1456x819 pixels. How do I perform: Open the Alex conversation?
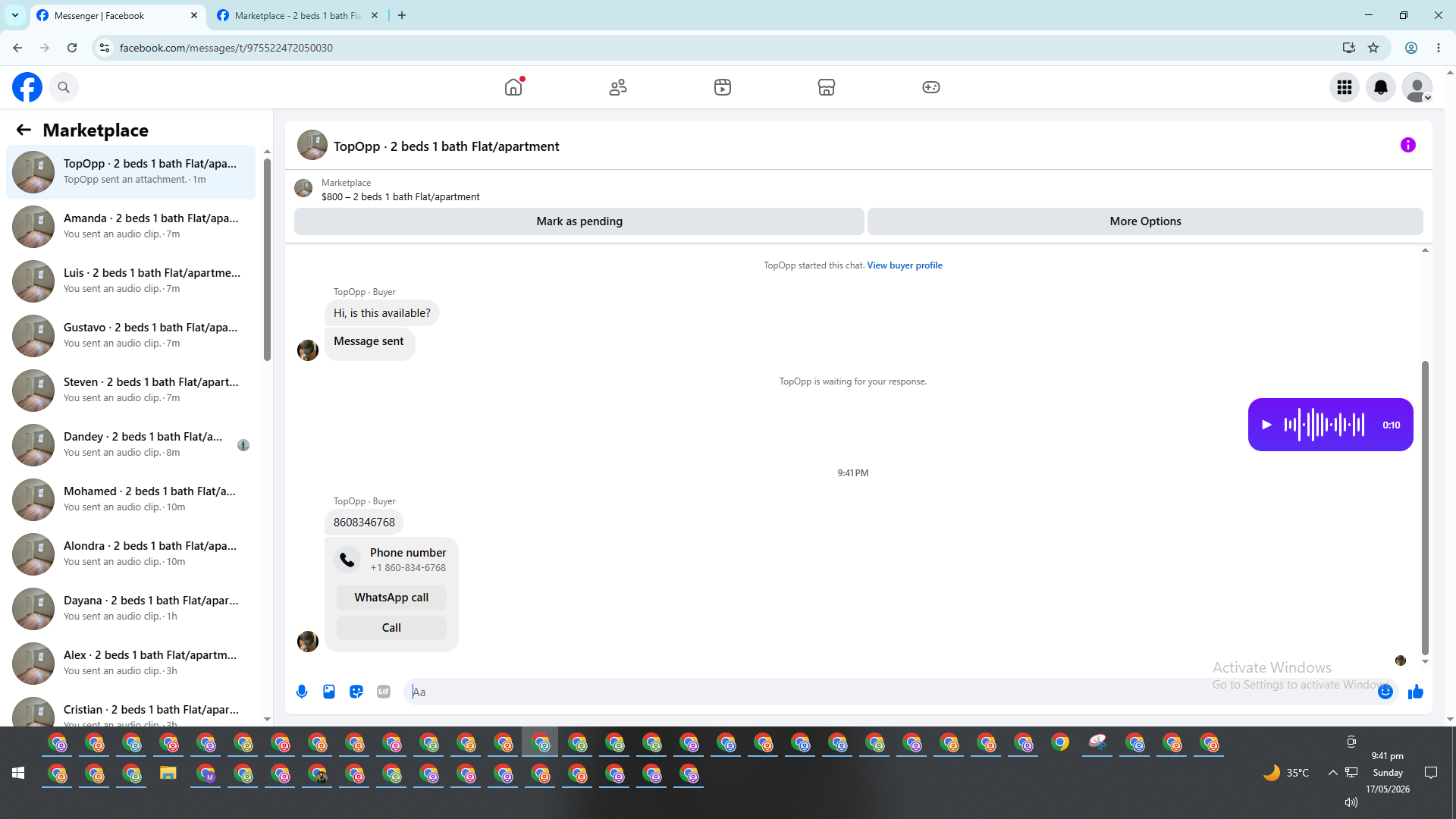click(x=131, y=664)
